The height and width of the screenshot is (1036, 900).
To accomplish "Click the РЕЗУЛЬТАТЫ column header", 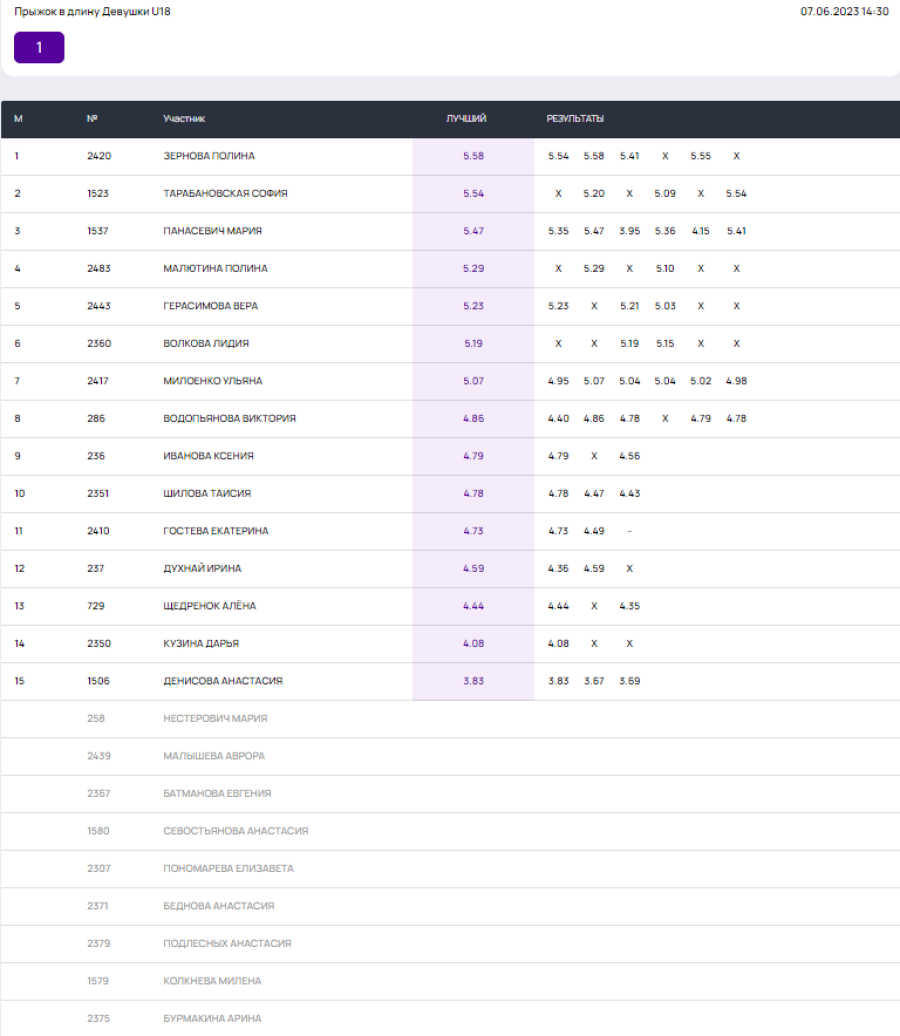I will [575, 119].
